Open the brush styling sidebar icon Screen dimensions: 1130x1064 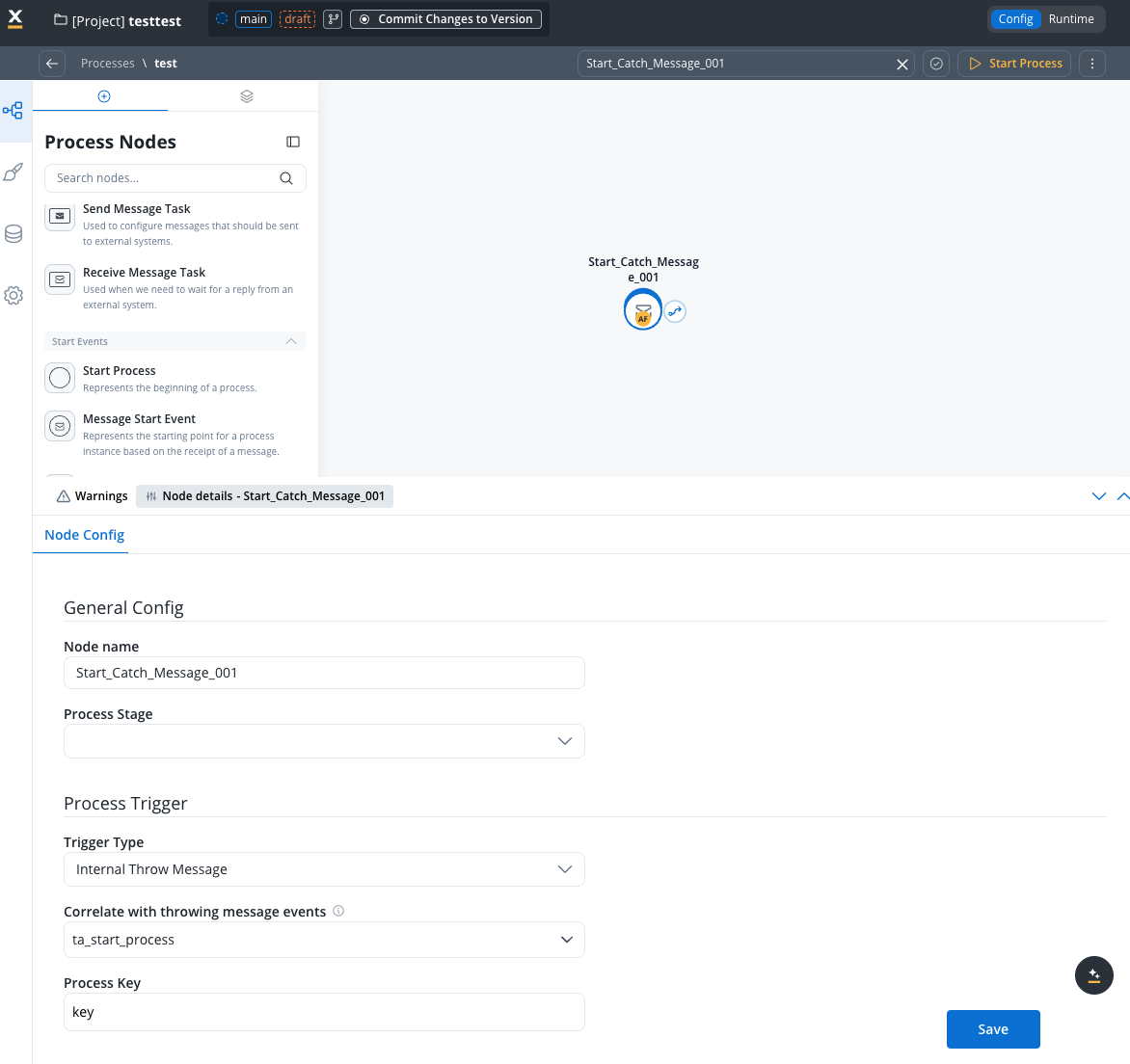tap(13, 173)
